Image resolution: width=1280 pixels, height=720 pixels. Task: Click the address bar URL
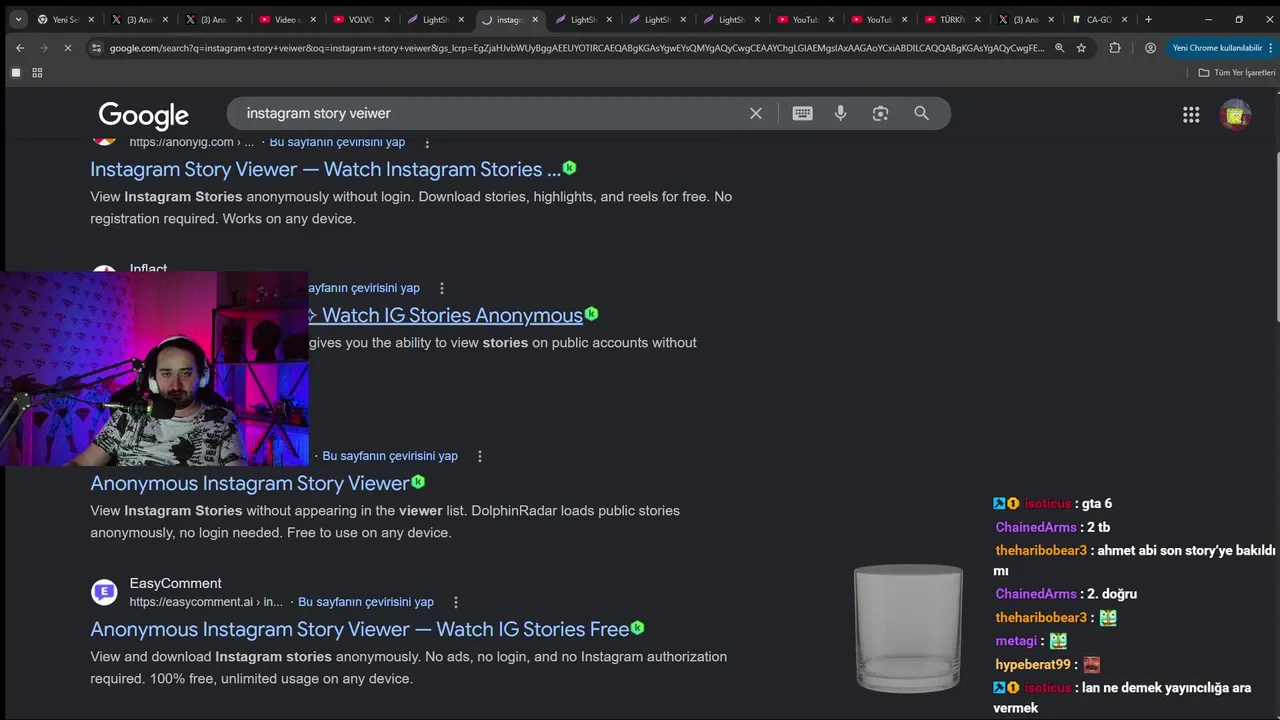[576, 48]
